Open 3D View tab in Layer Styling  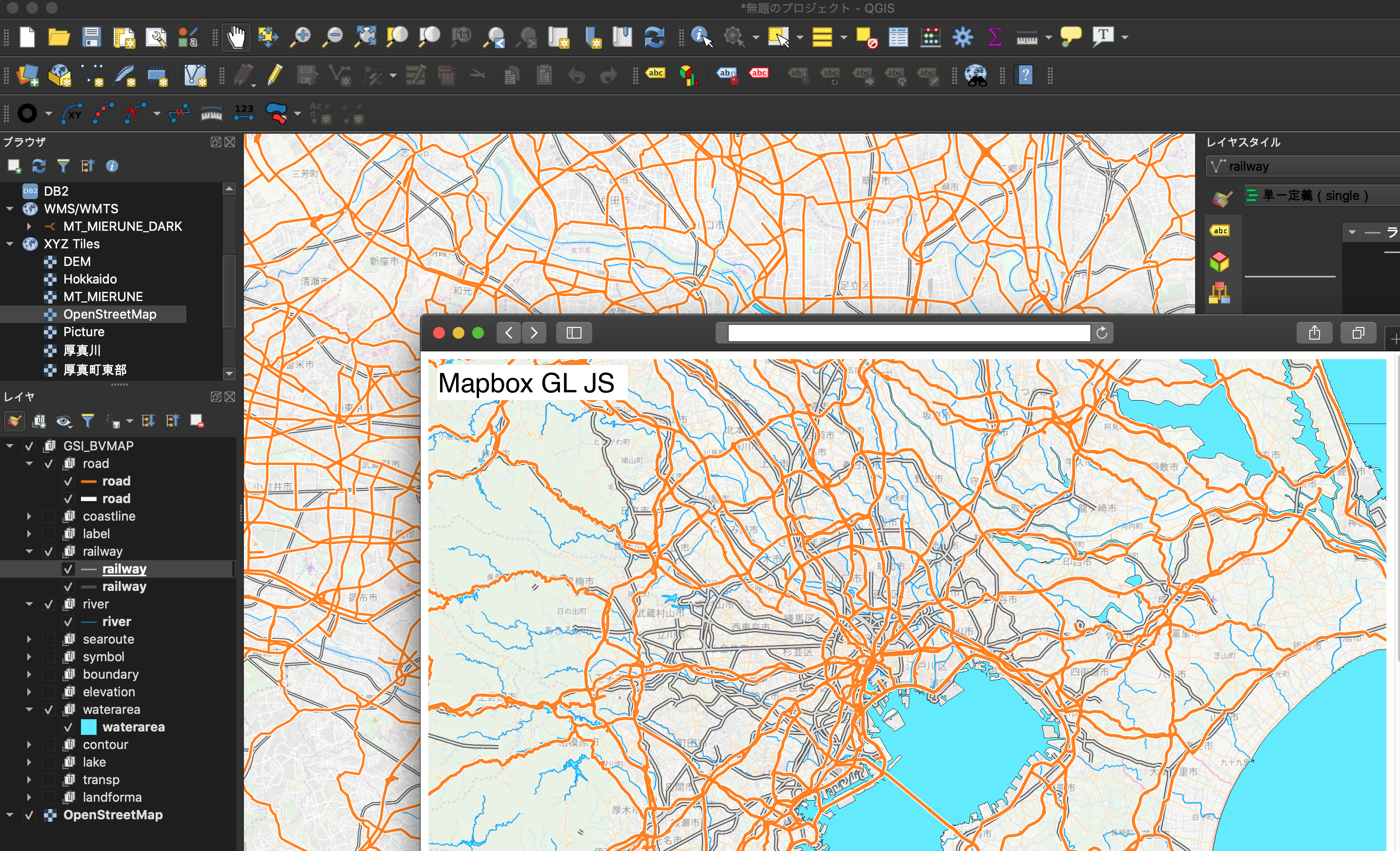pos(1220,262)
